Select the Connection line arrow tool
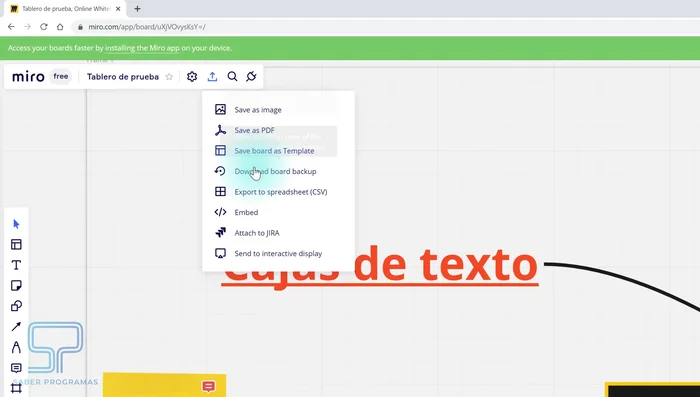 coord(17,326)
